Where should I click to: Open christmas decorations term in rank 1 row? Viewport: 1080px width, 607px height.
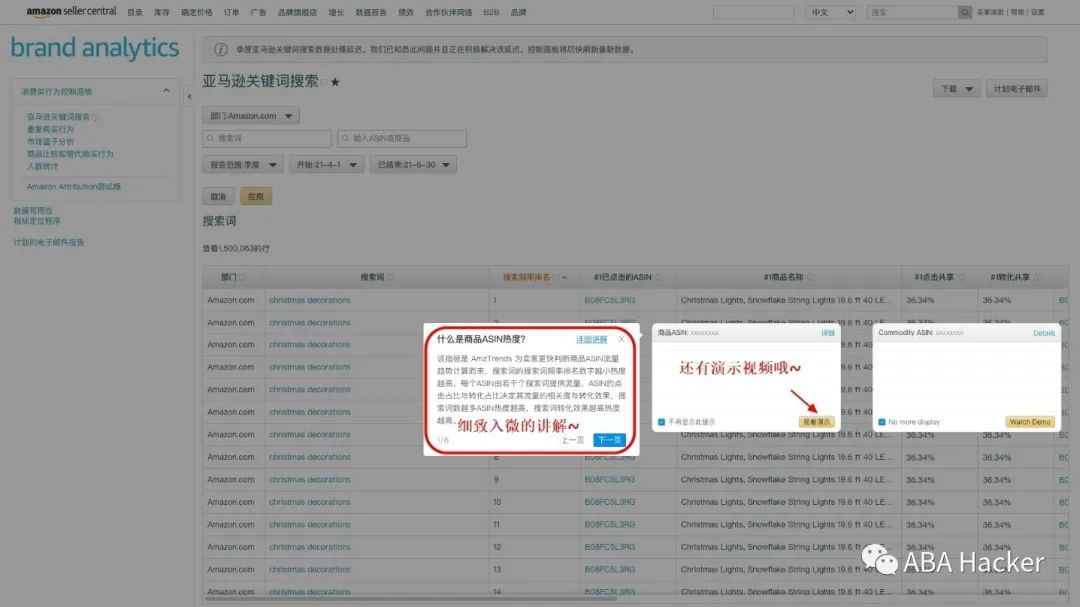point(309,300)
